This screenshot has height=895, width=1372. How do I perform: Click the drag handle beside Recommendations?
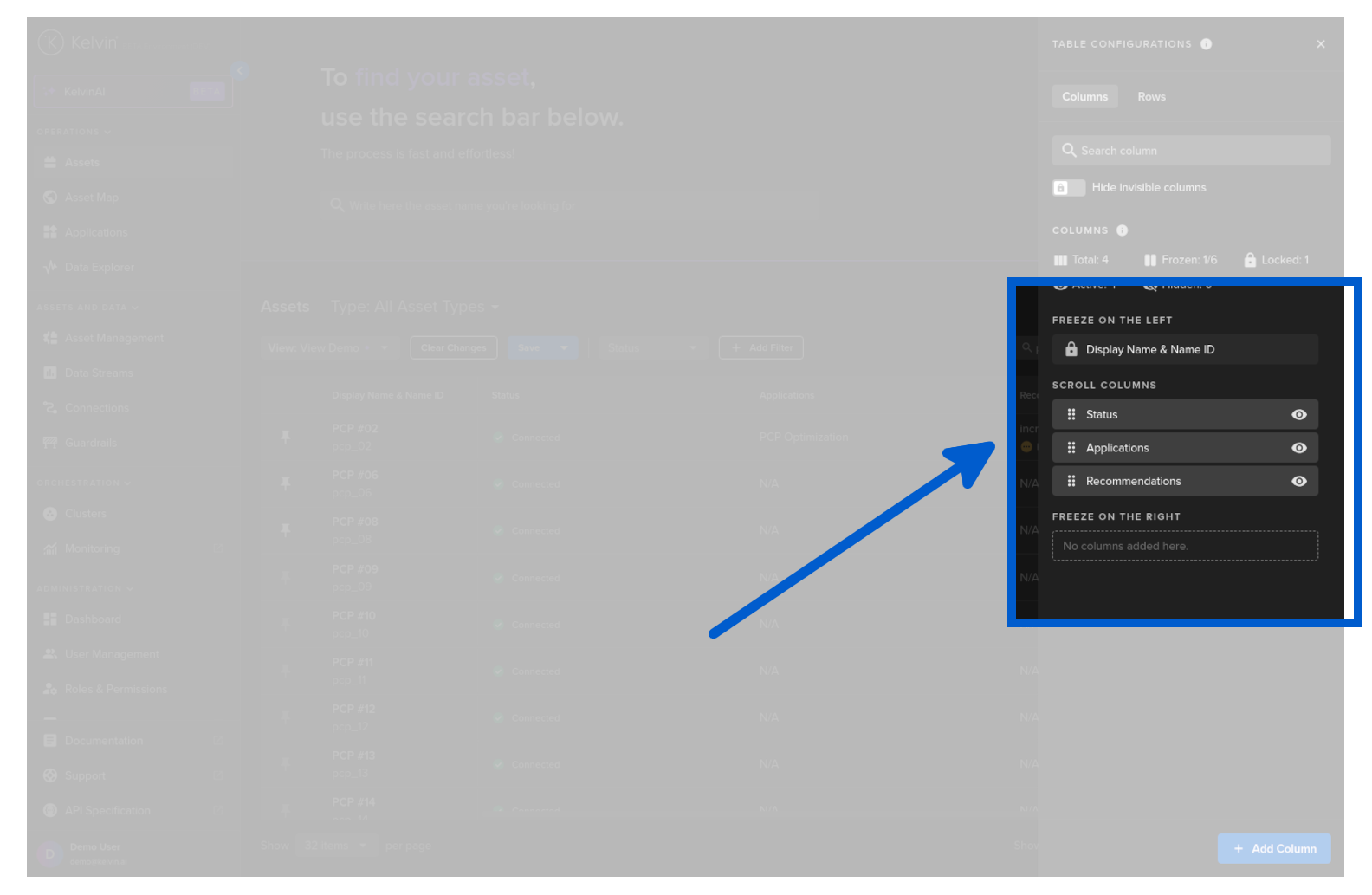[x=1071, y=482]
